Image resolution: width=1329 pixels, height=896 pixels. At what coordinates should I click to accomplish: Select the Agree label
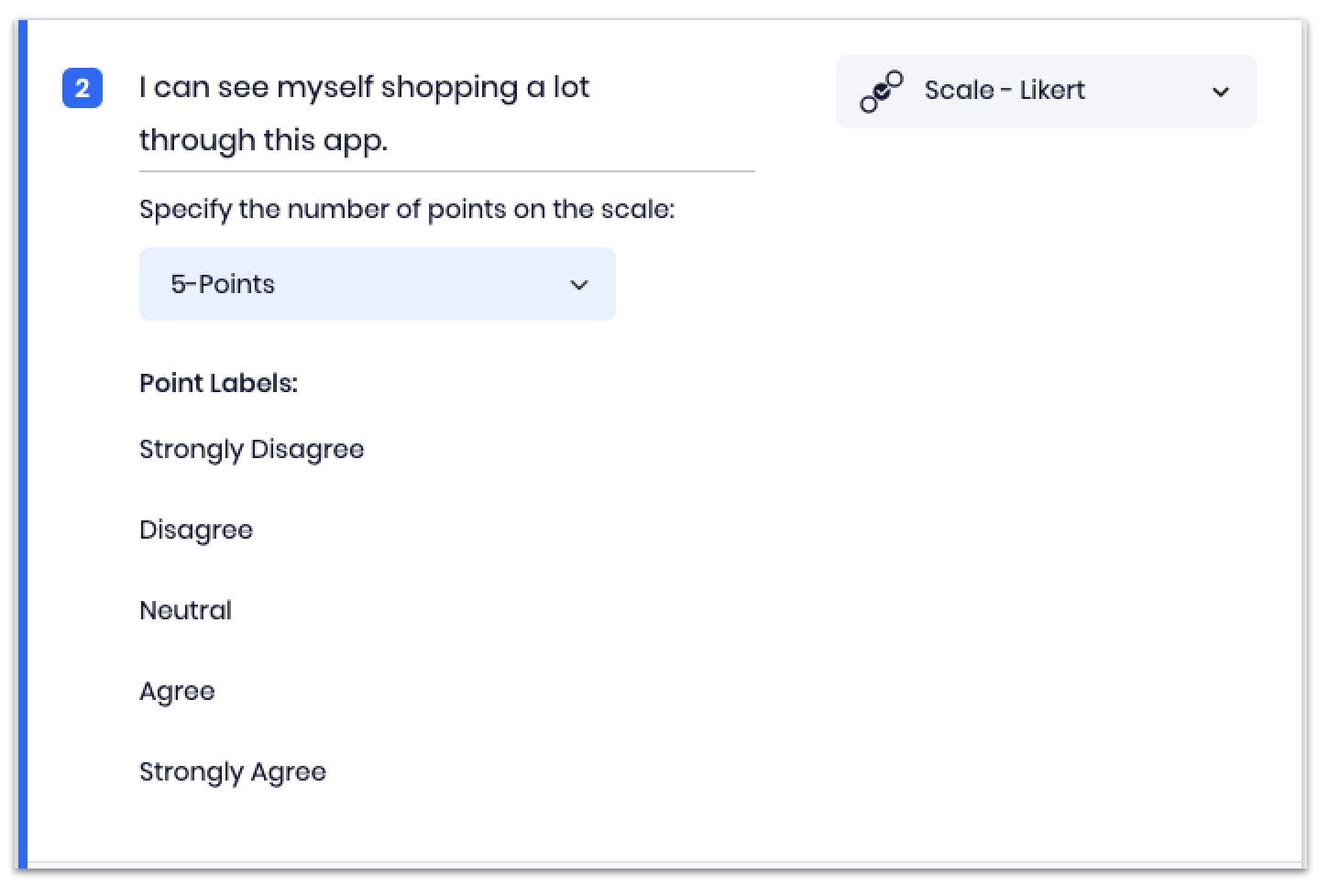coord(177,691)
